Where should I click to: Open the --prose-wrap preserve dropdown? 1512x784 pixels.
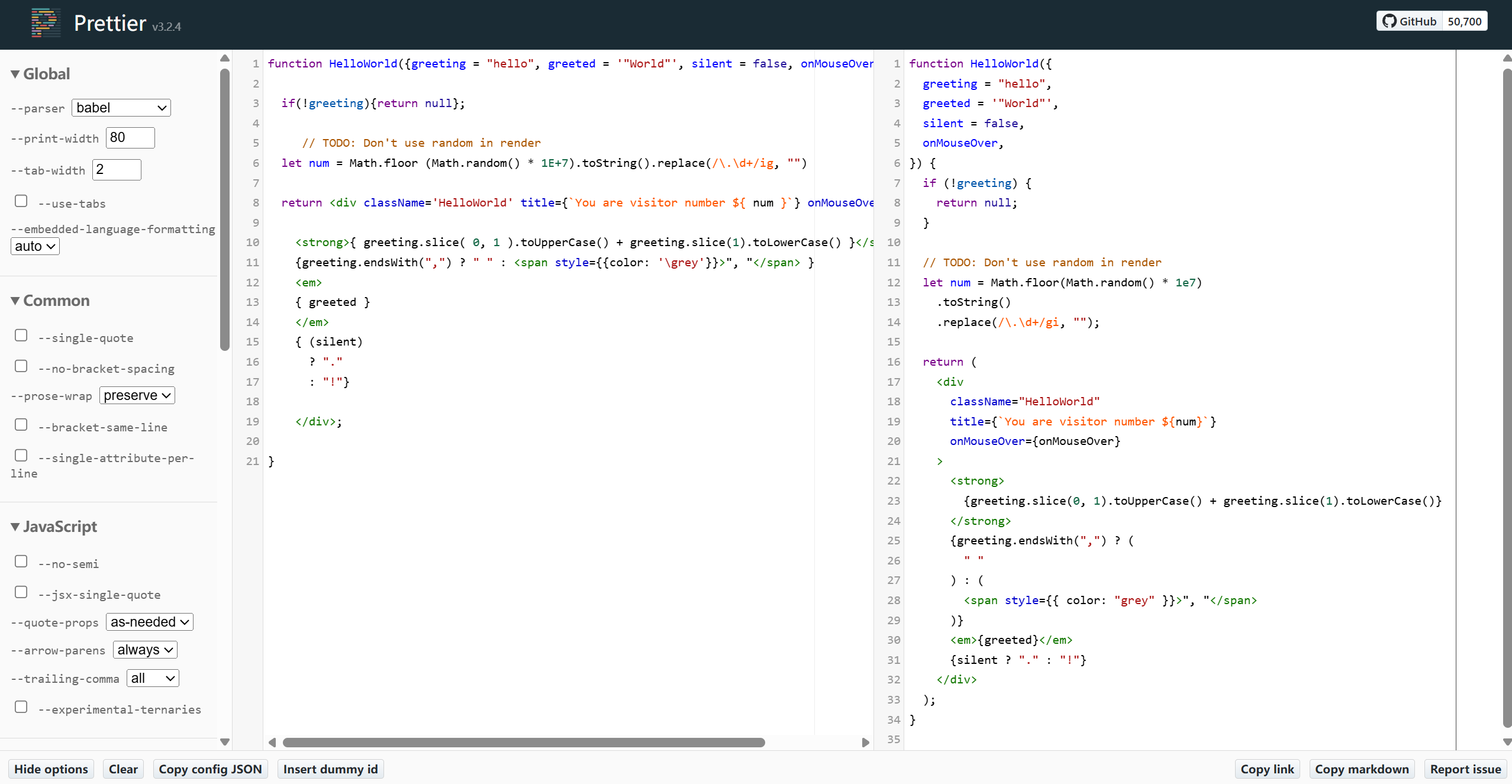coord(137,395)
